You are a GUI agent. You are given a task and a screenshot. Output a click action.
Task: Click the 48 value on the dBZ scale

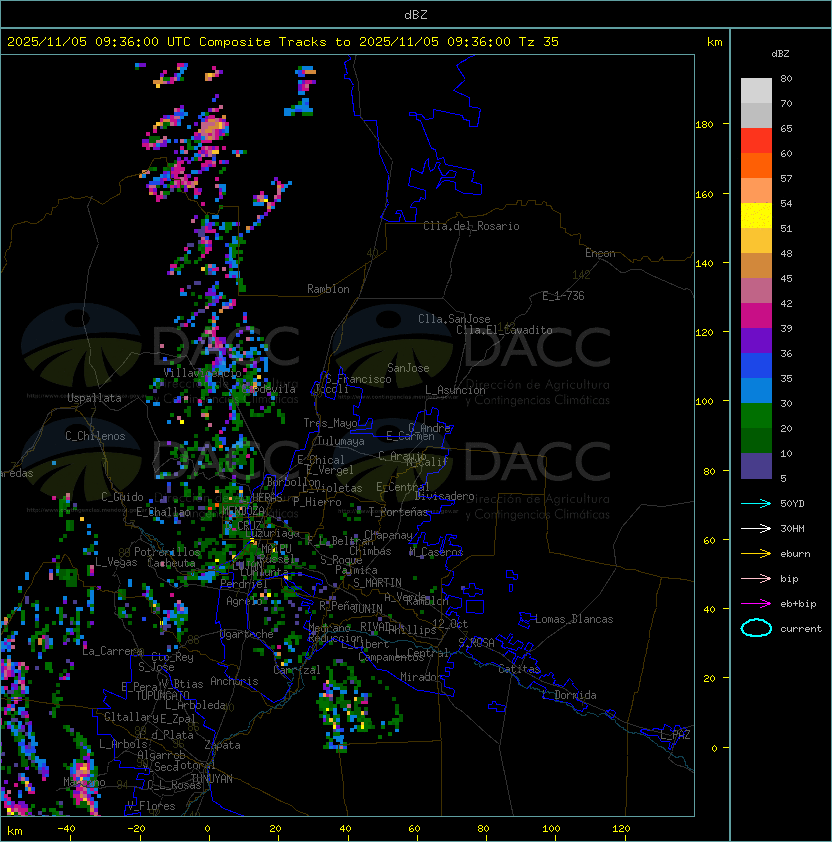(x=786, y=253)
